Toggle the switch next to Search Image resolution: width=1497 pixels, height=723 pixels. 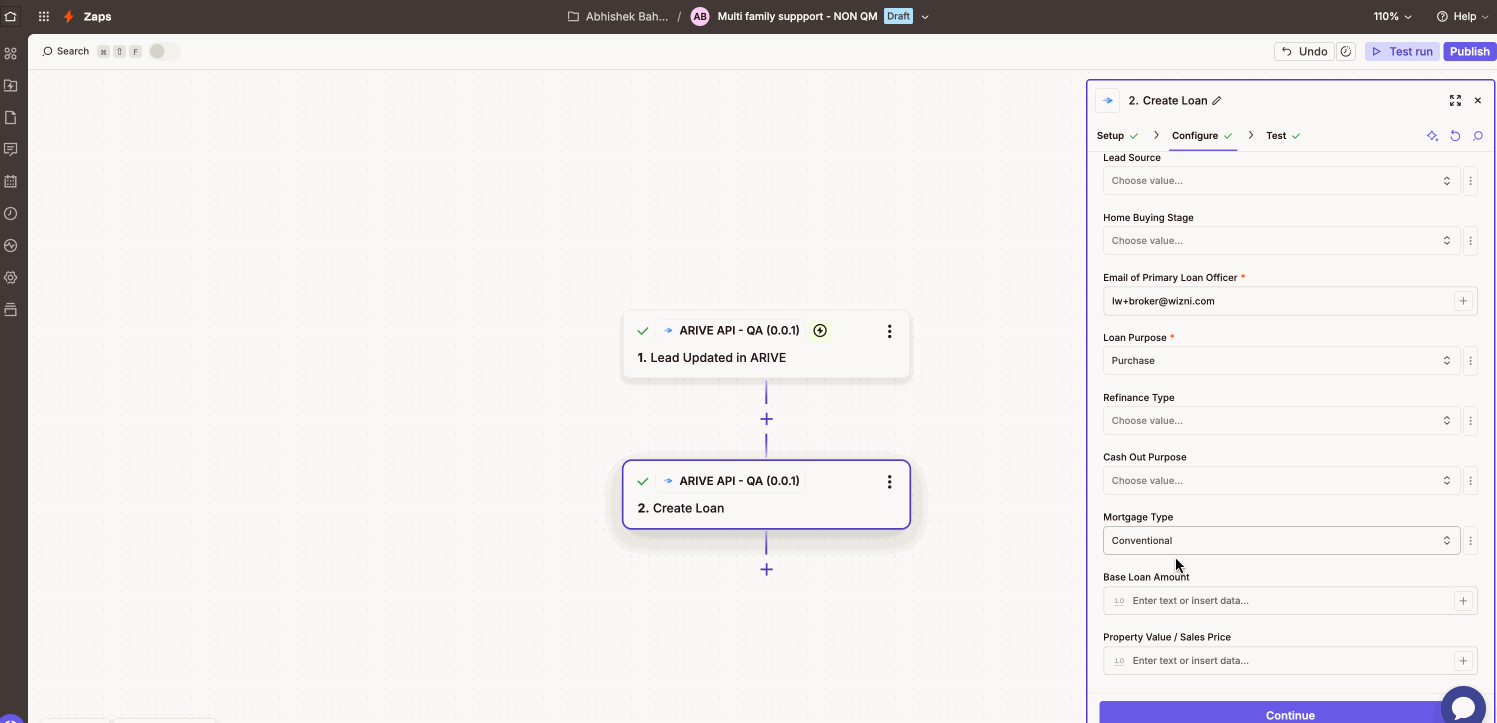click(x=164, y=51)
